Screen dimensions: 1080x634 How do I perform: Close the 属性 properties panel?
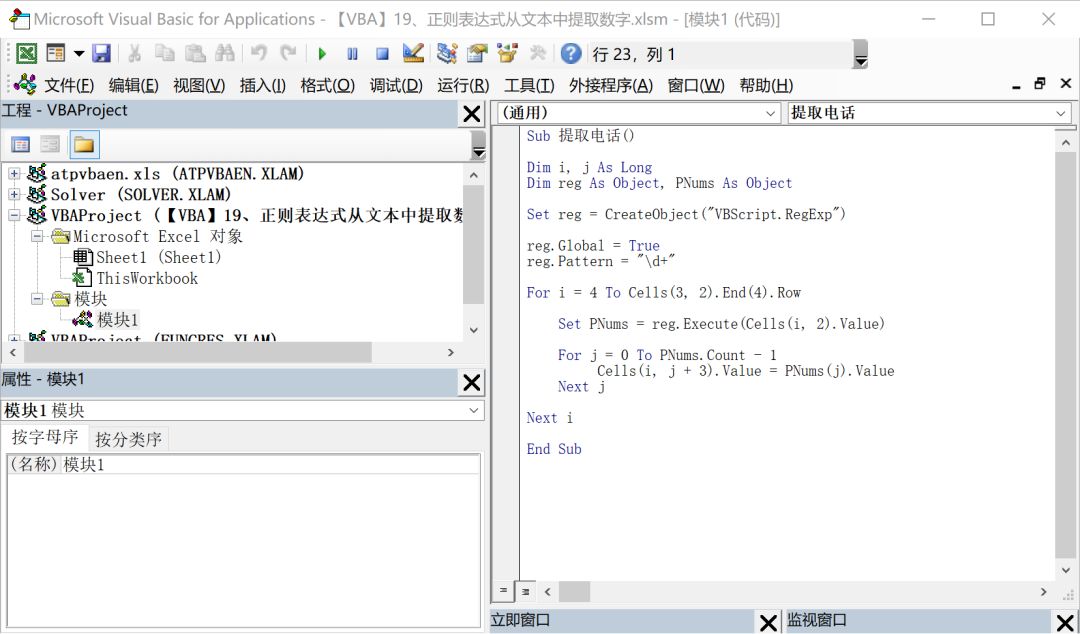[x=472, y=382]
